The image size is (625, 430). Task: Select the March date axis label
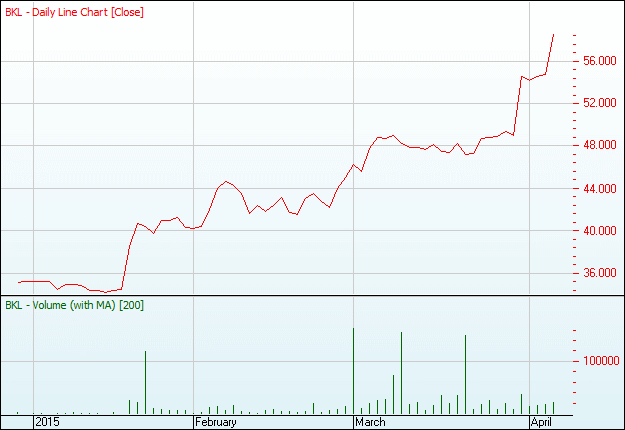click(371, 422)
